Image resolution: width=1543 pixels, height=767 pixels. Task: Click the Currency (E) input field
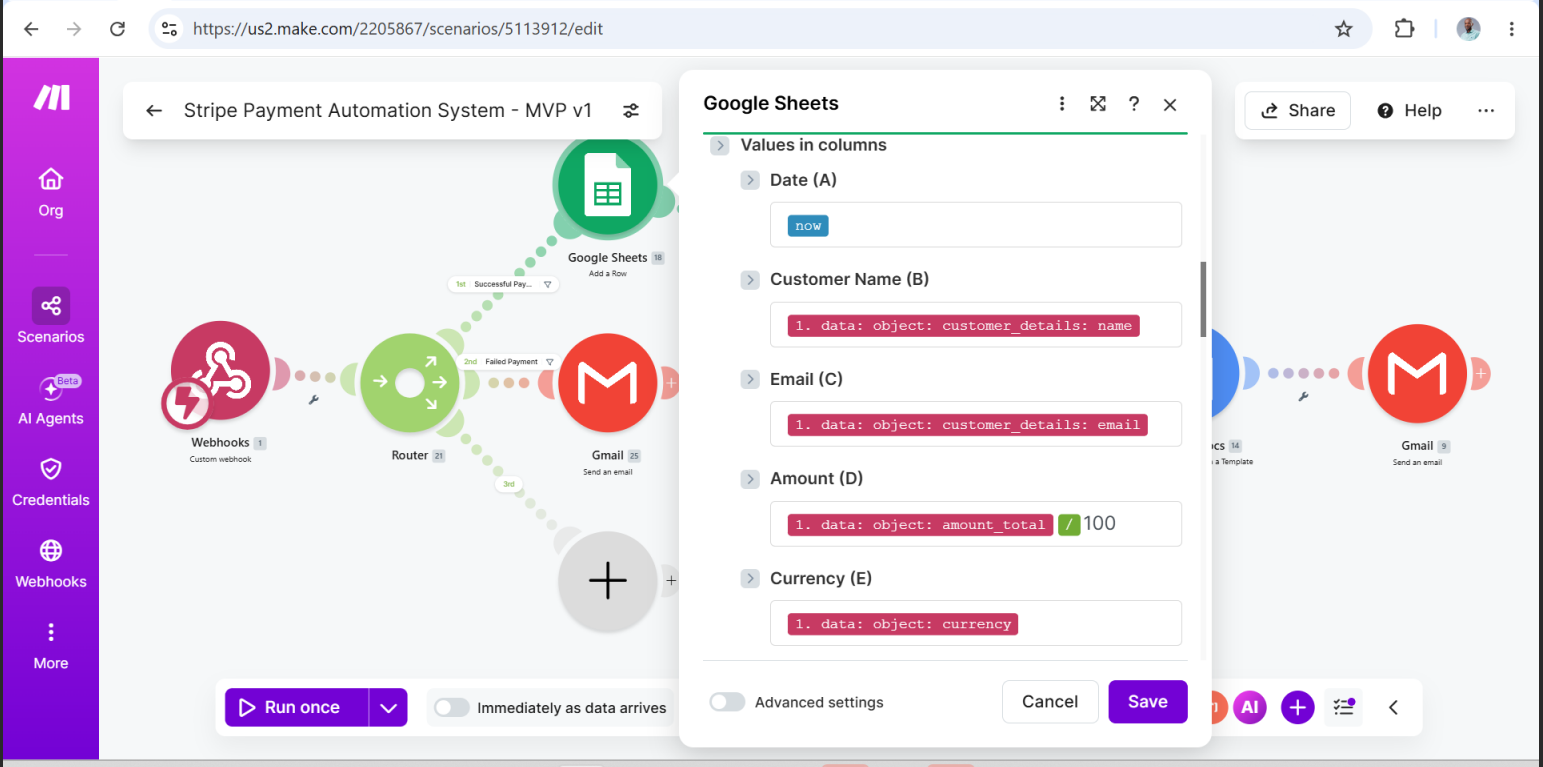[976, 623]
